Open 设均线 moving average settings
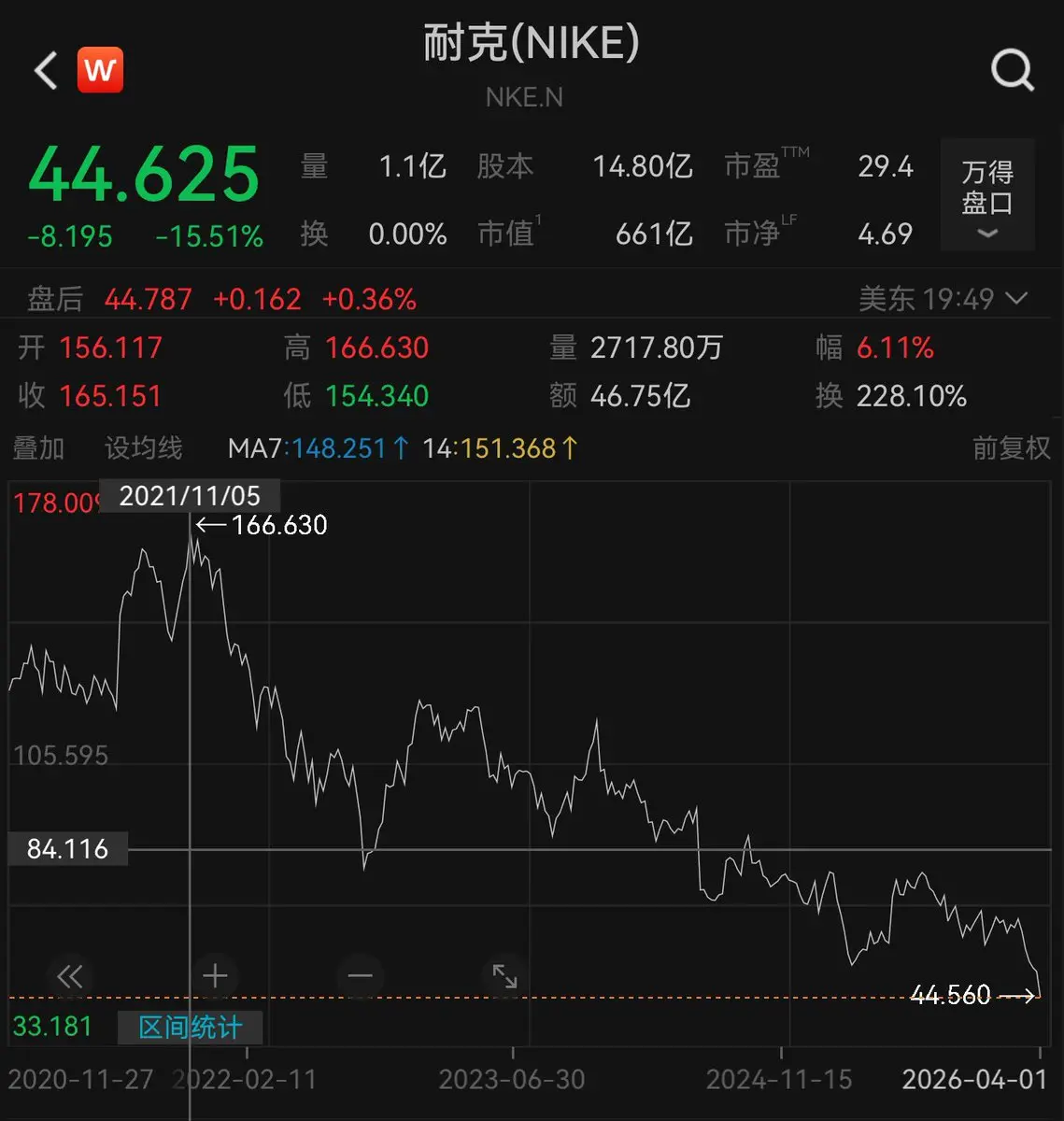Image resolution: width=1064 pixels, height=1121 pixels. click(x=143, y=448)
